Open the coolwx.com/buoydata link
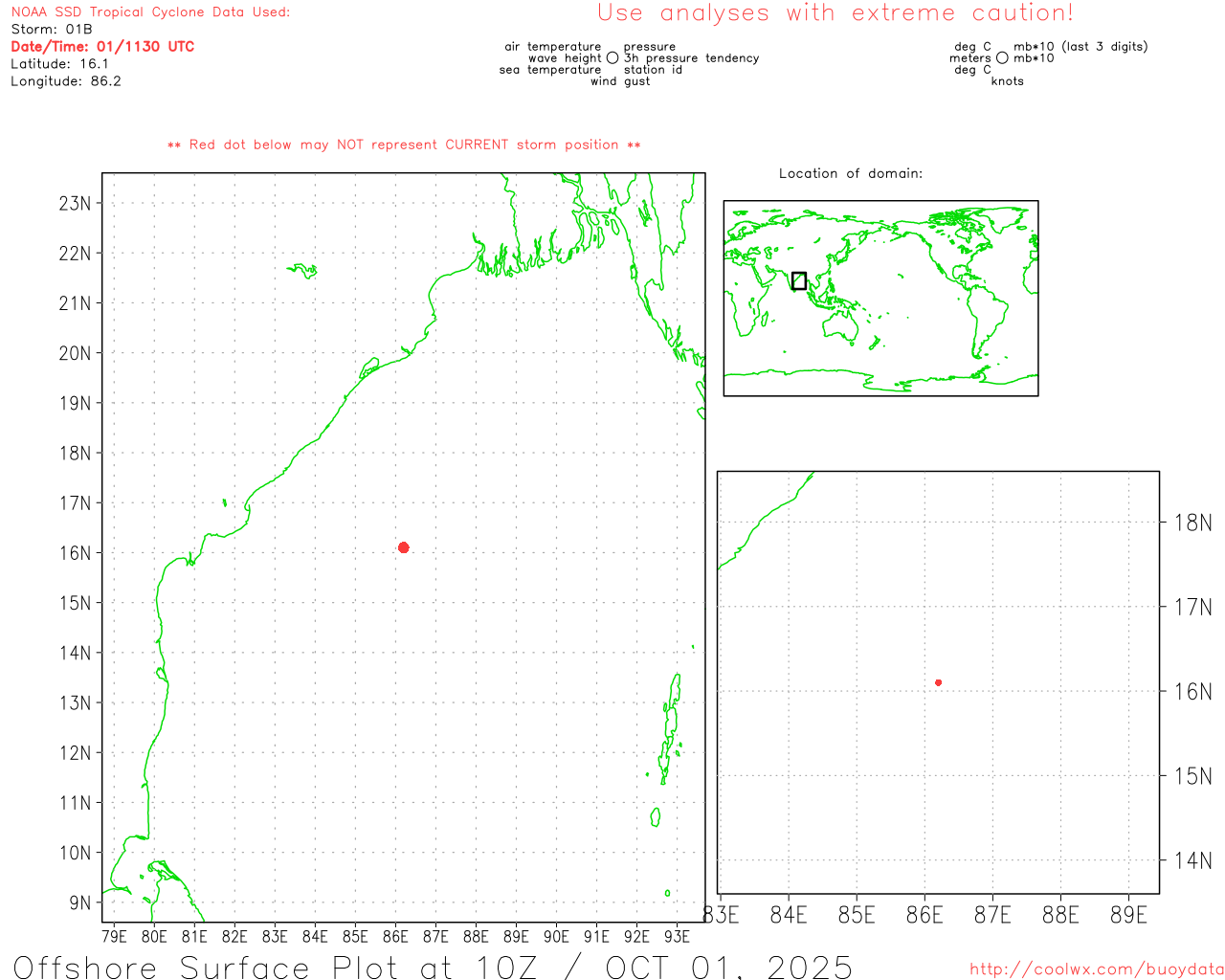 1096,969
